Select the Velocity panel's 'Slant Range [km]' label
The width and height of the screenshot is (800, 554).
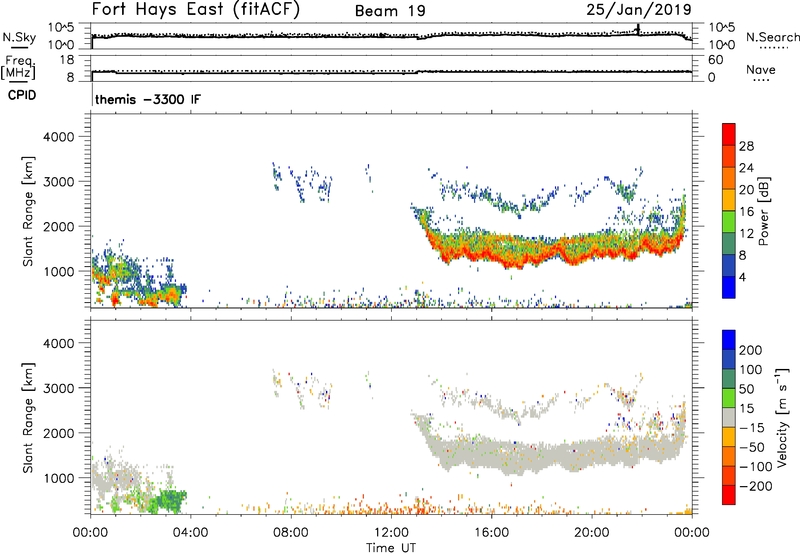[28, 417]
